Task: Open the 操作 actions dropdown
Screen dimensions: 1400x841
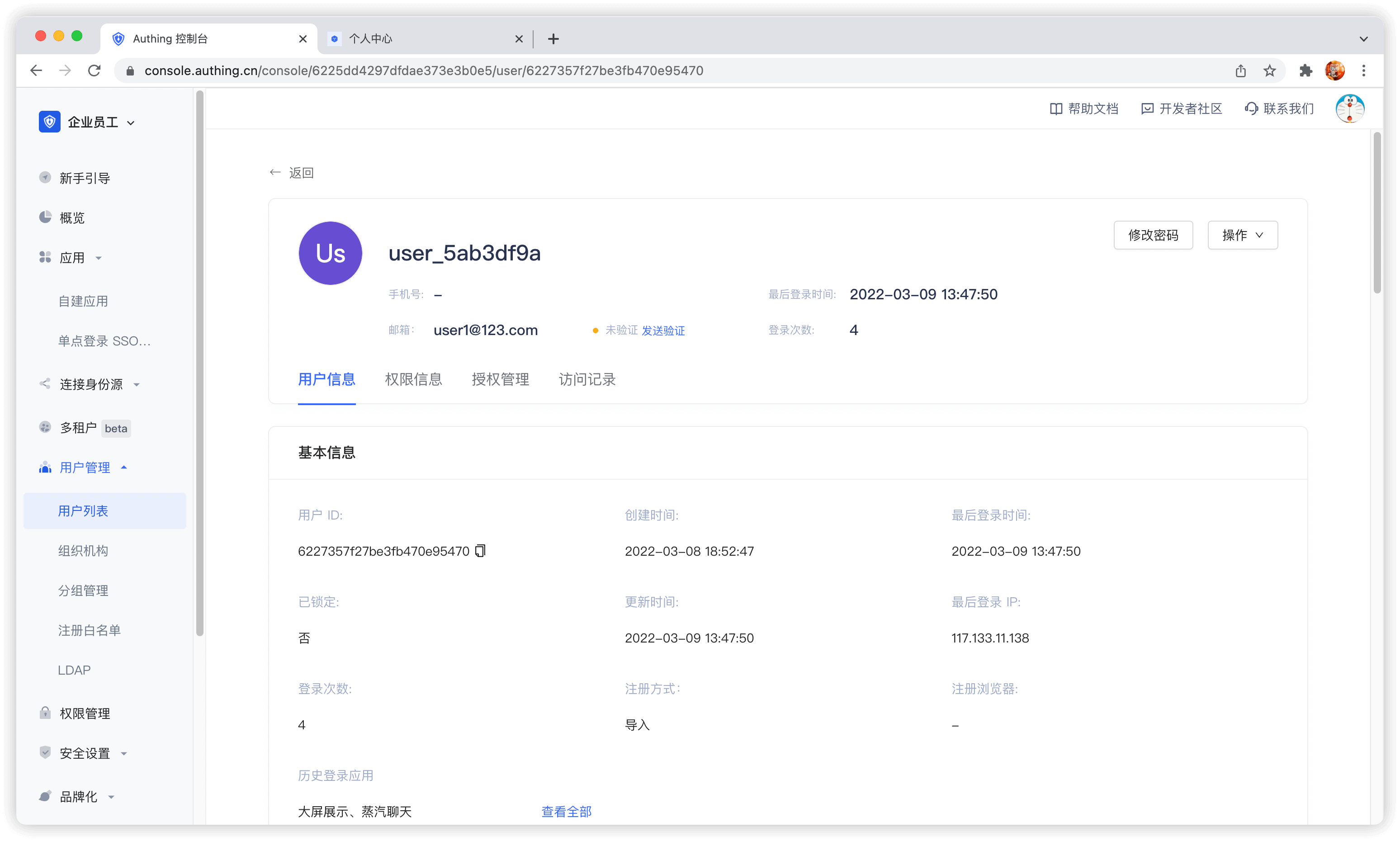Action: click(1243, 235)
